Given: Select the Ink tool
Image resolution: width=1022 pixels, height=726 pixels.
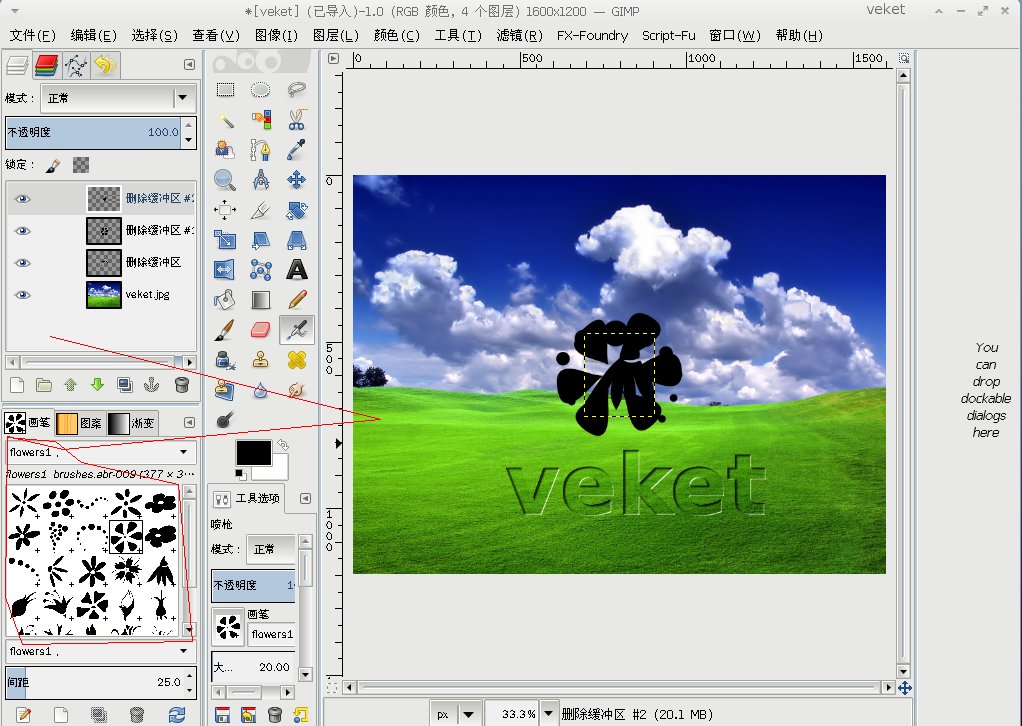Looking at the screenshot, I should pos(225,360).
